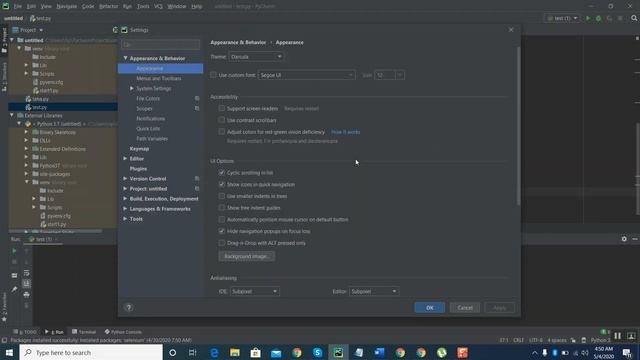640x360 pixels.
Task: Switch to PyCharm taskbar icon
Action: 338,353
